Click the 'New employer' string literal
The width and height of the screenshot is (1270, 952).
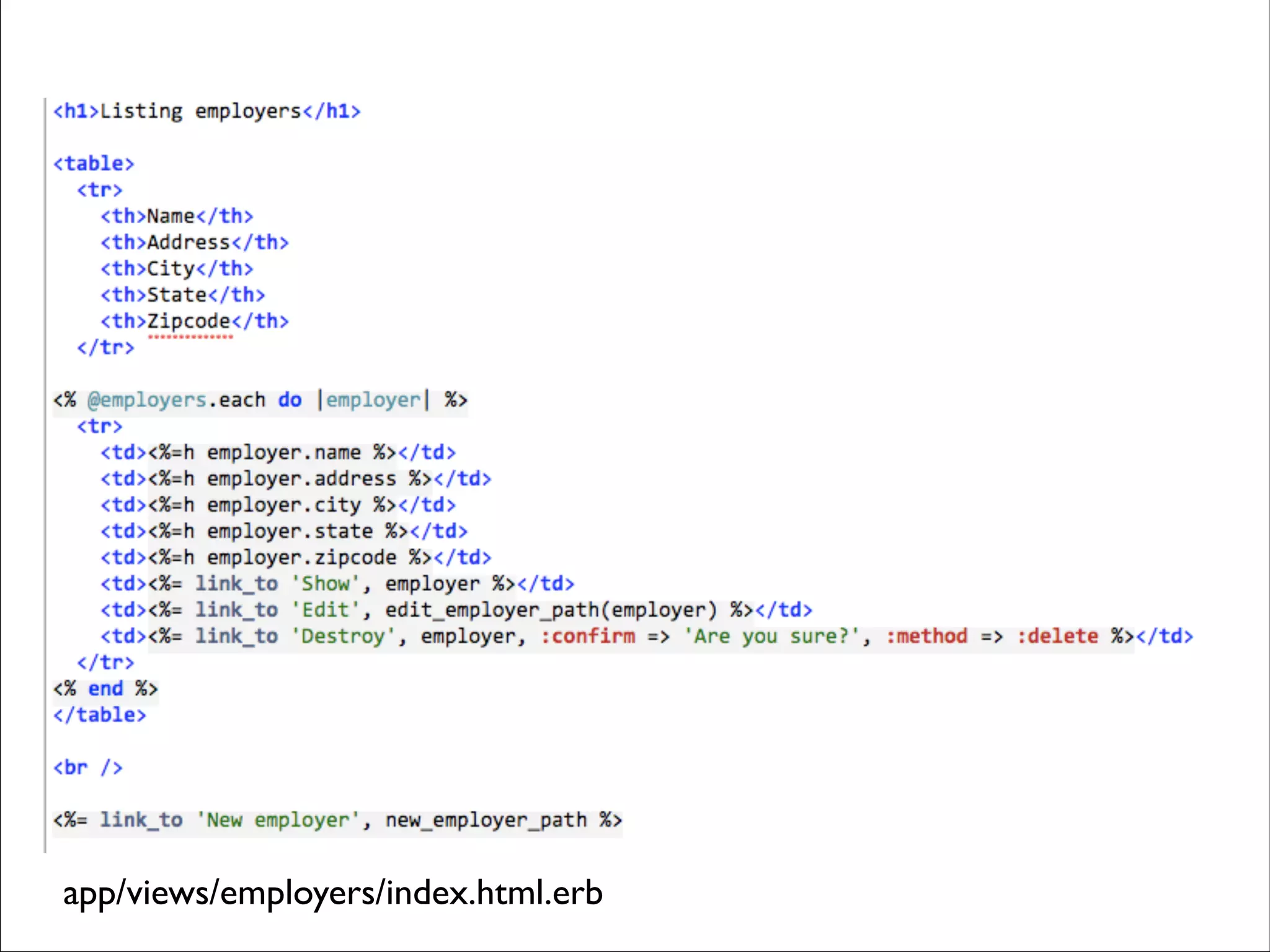click(x=278, y=821)
